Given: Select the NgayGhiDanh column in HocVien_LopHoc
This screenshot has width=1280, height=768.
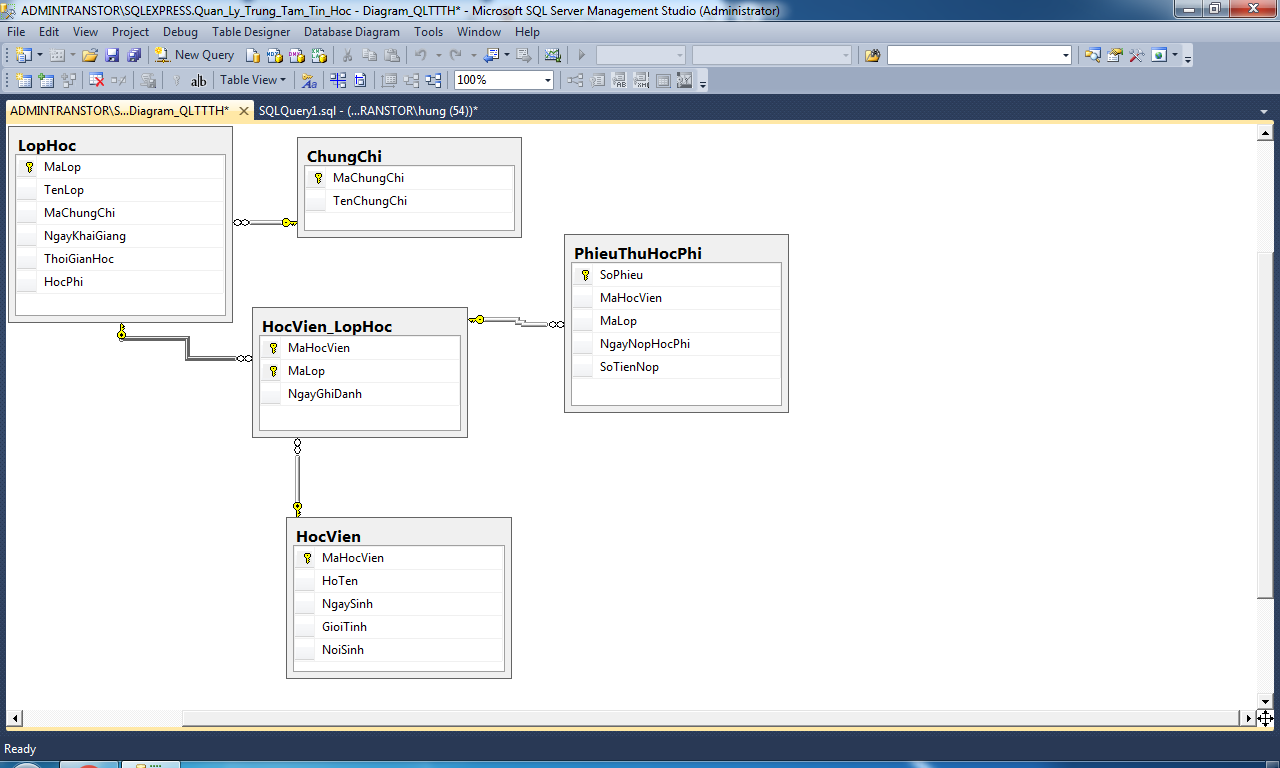Looking at the screenshot, I should 325,394.
